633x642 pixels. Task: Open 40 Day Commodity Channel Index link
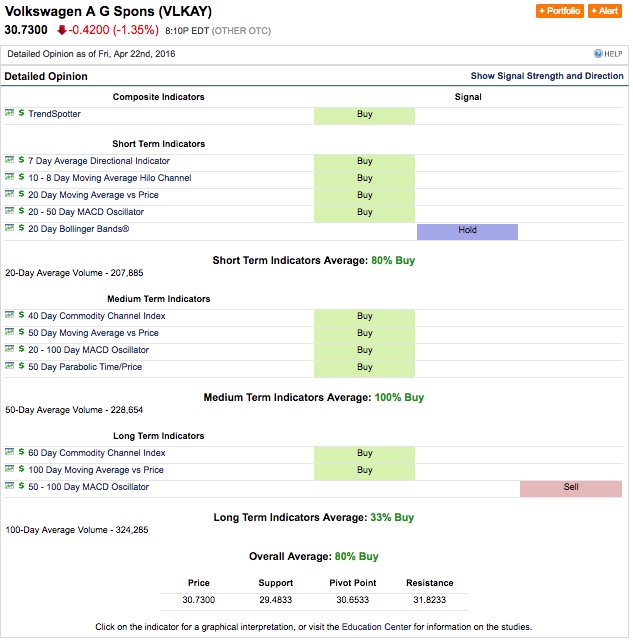pyautogui.click(x=97, y=316)
